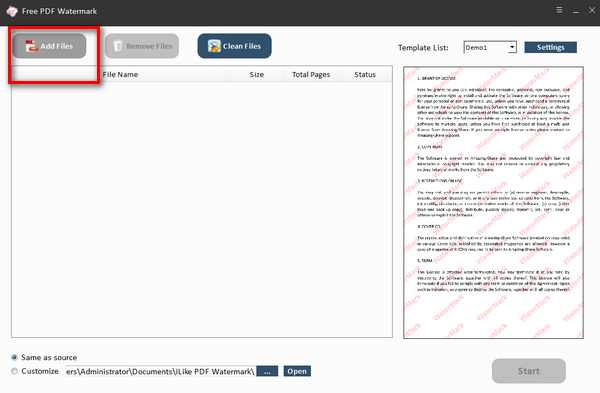Select the Customize output option
Image resolution: width=600 pixels, height=393 pixels.
(x=15, y=371)
